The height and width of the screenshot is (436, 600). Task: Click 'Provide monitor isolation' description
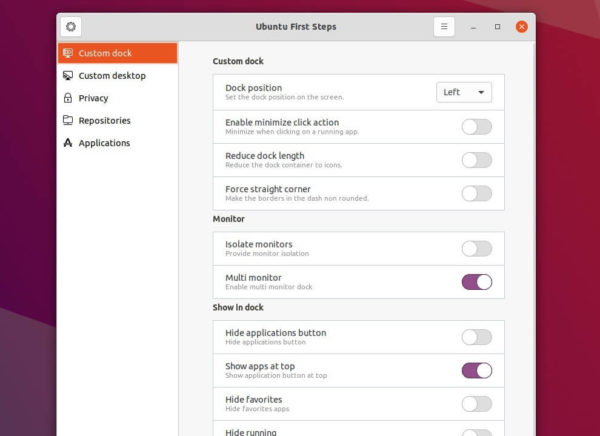pyautogui.click(x=267, y=253)
